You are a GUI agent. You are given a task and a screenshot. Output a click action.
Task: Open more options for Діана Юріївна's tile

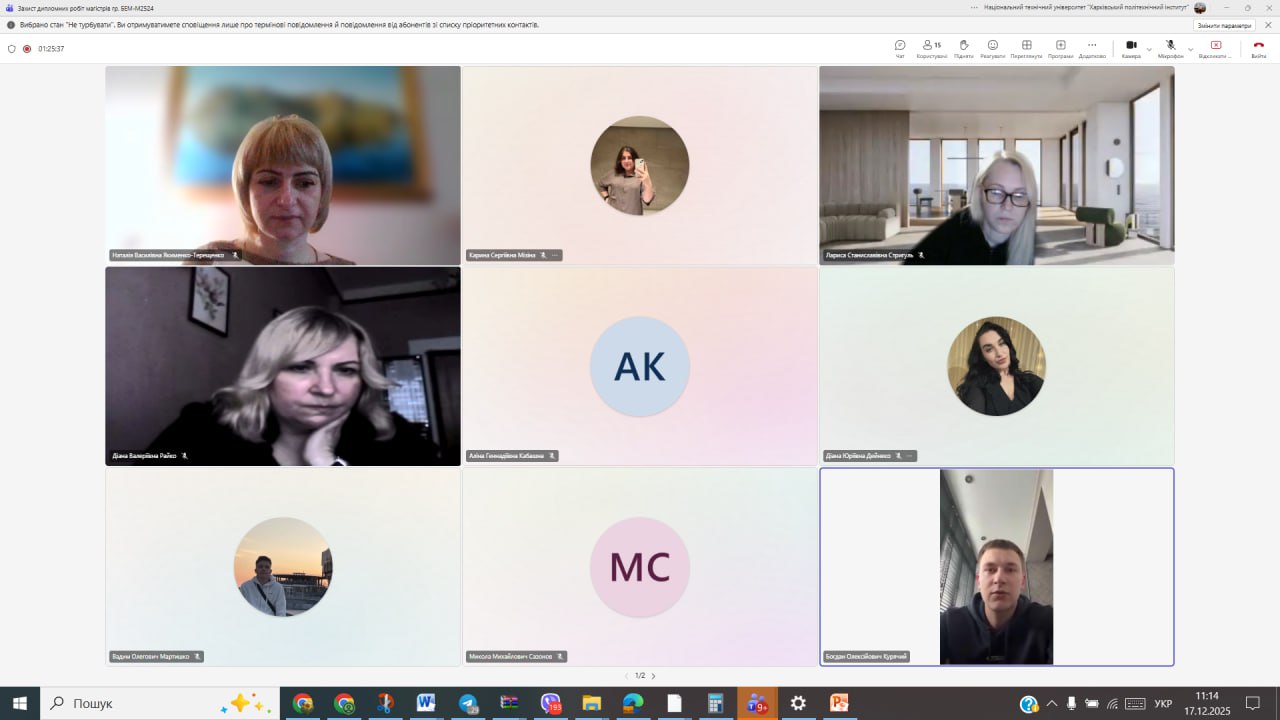(909, 456)
